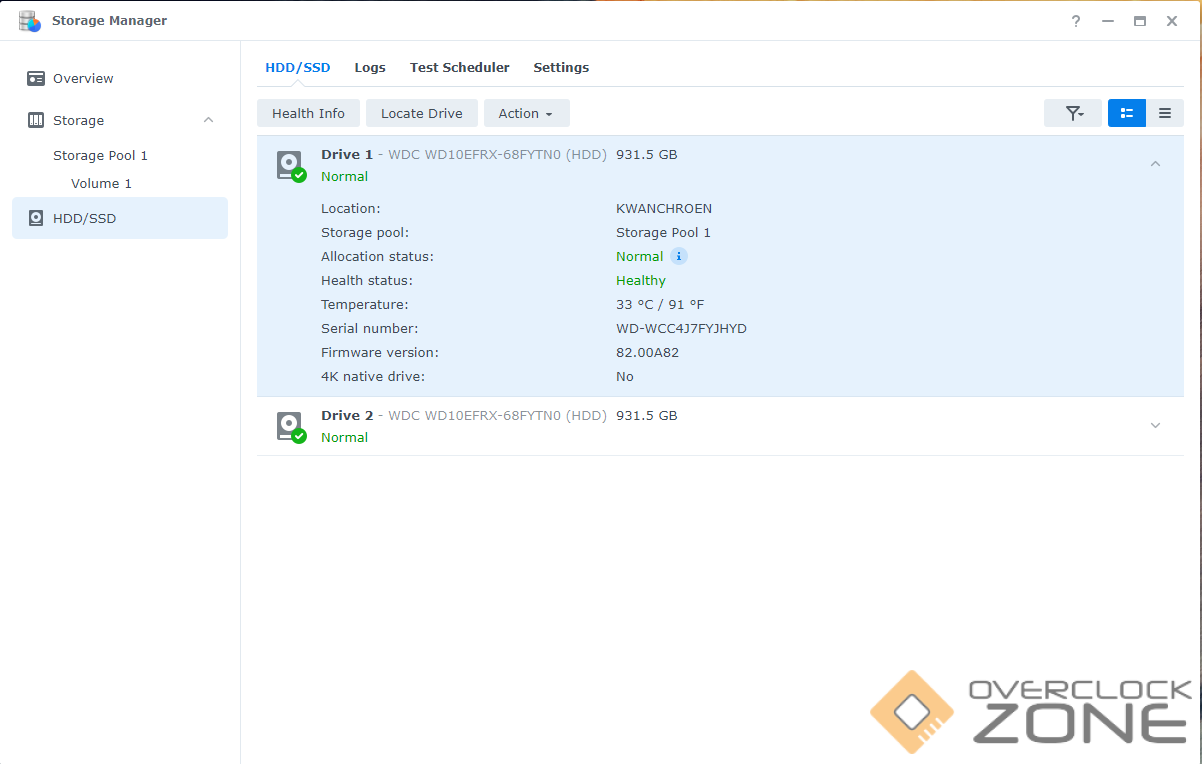
Task: Open the Test Scheduler tab
Action: tap(459, 68)
